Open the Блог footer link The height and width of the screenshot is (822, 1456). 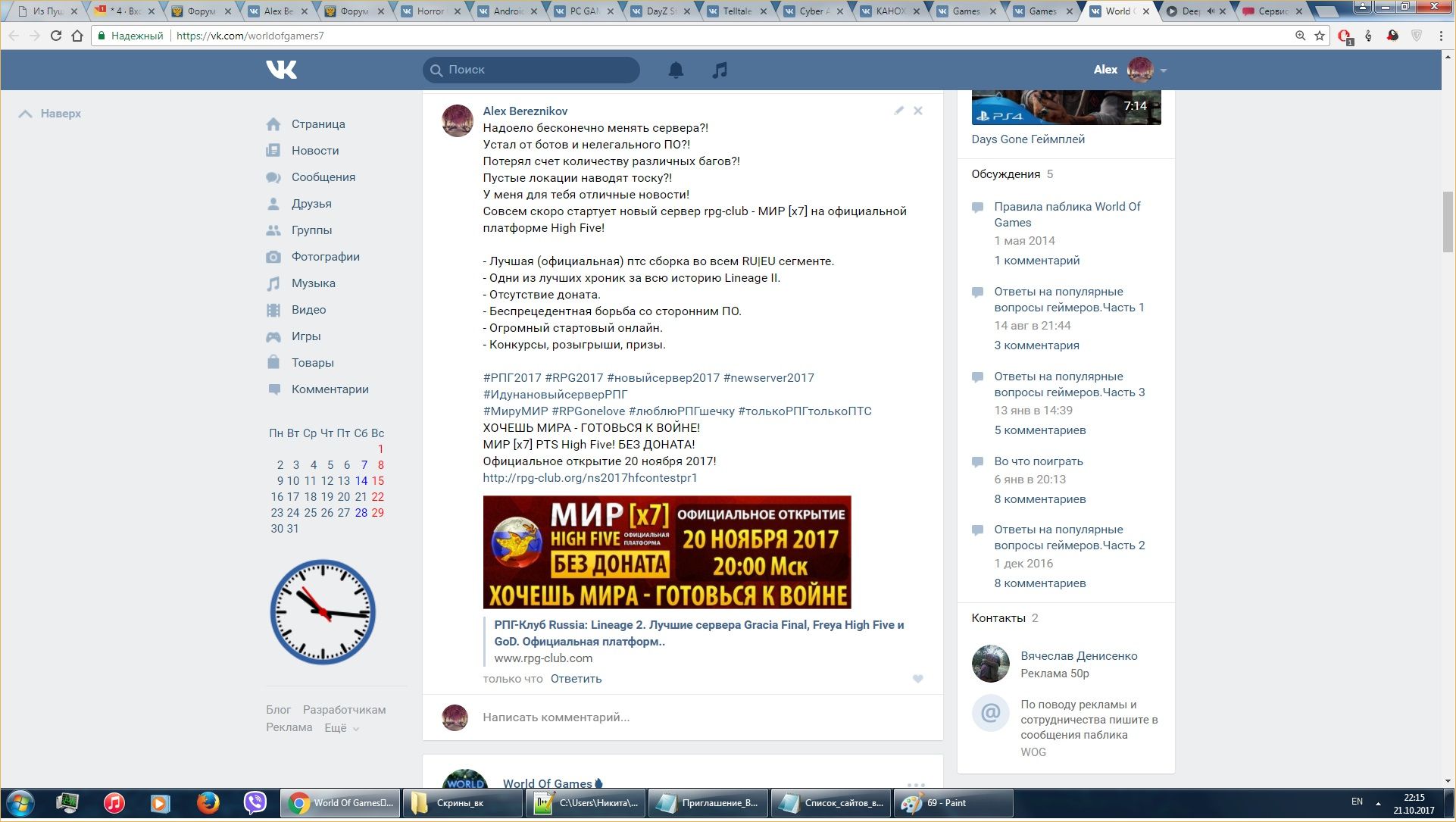(278, 710)
